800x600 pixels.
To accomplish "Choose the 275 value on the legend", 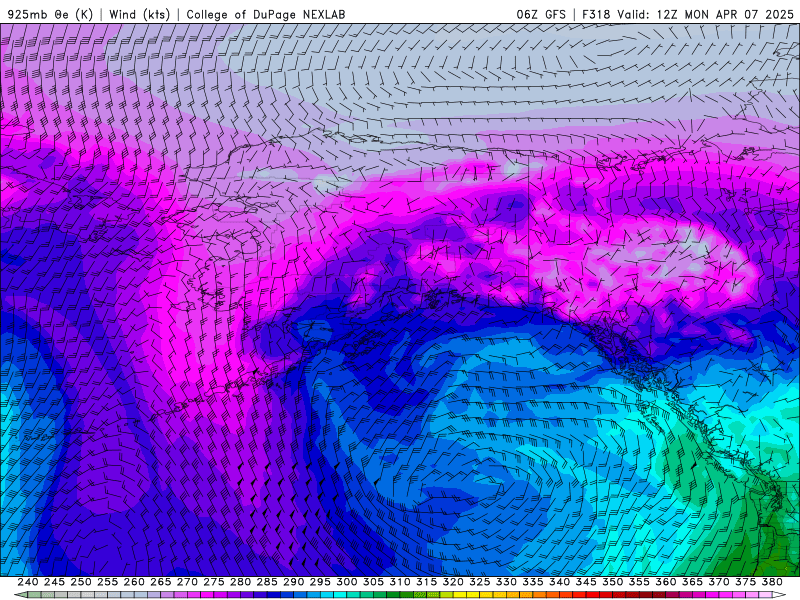I will (x=213, y=582).
